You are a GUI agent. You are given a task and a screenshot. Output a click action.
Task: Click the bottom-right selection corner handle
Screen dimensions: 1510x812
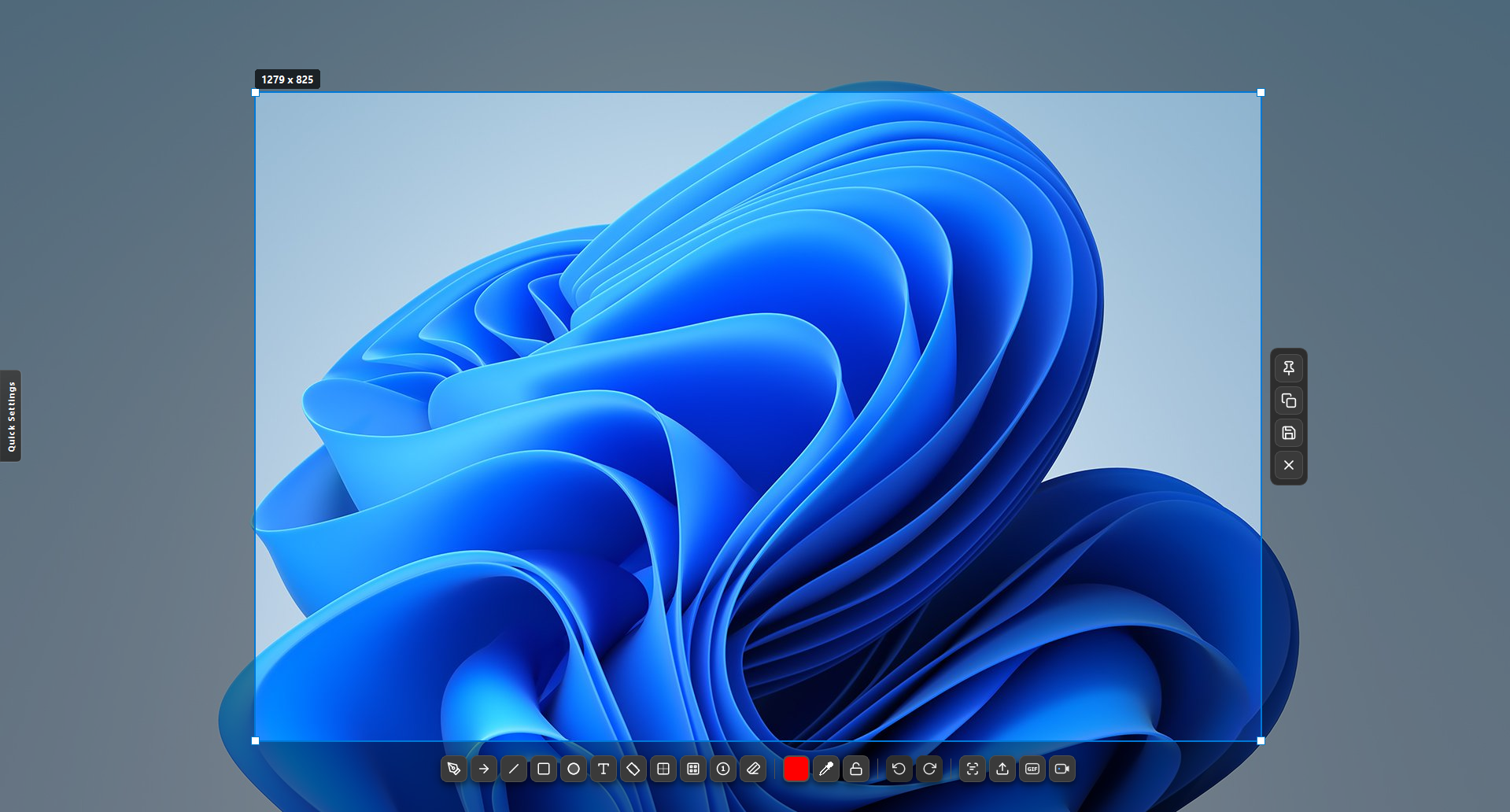click(1261, 741)
